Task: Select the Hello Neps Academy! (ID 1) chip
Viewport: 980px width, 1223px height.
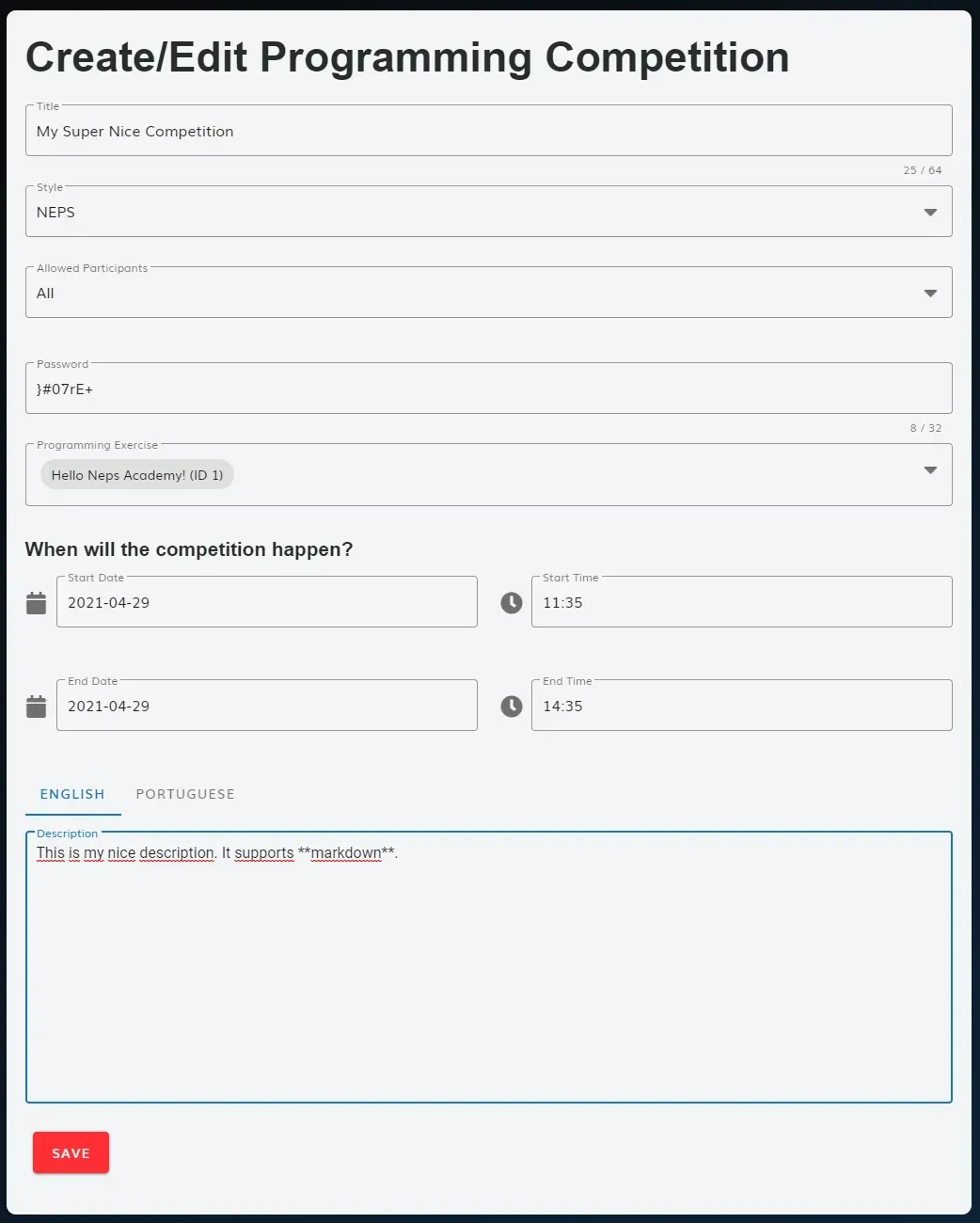Action: pyautogui.click(x=137, y=475)
